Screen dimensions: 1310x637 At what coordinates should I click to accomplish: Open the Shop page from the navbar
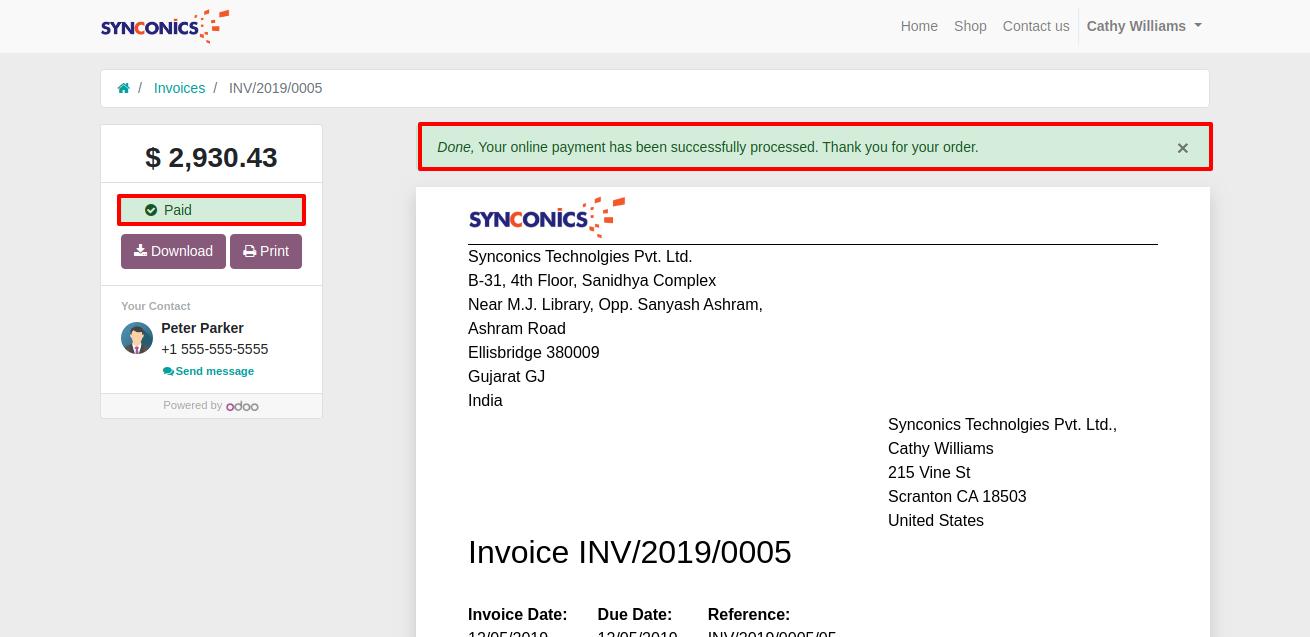(970, 26)
